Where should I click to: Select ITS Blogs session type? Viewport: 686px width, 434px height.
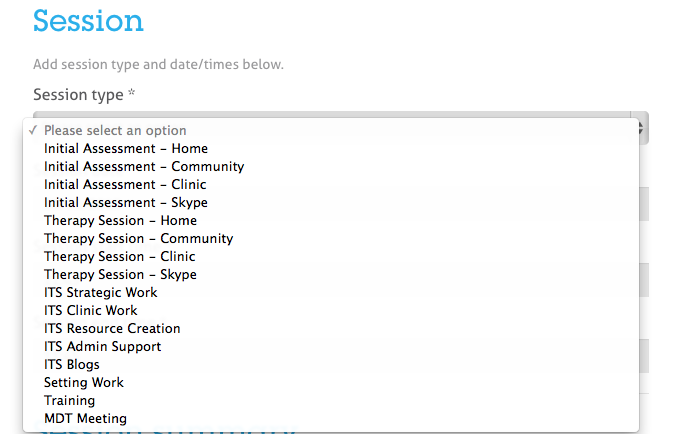pyautogui.click(x=71, y=365)
